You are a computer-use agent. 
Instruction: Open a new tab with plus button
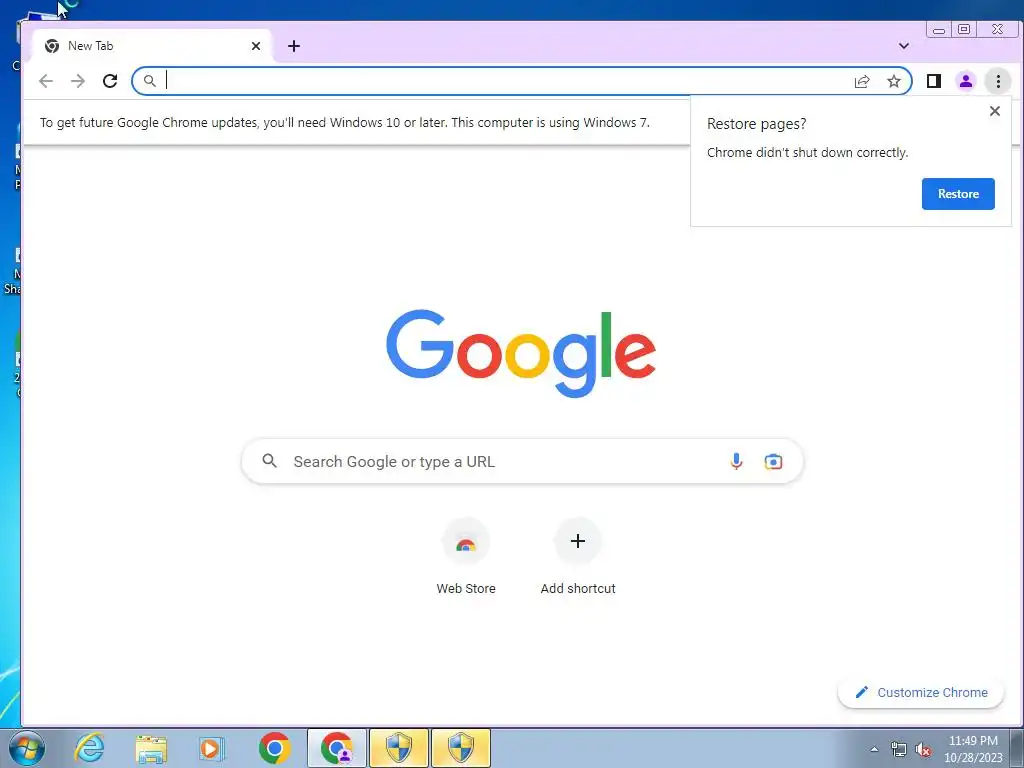pyautogui.click(x=294, y=46)
